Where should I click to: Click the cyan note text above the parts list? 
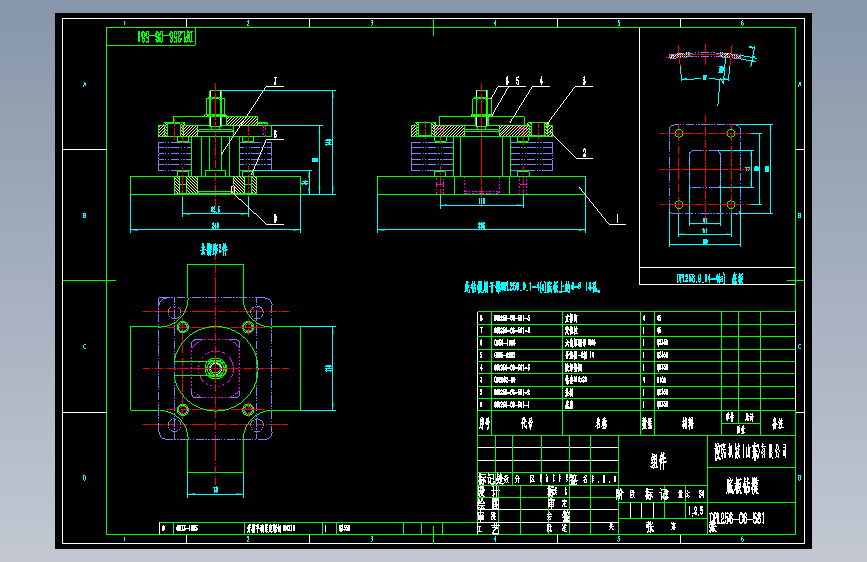tap(532, 287)
